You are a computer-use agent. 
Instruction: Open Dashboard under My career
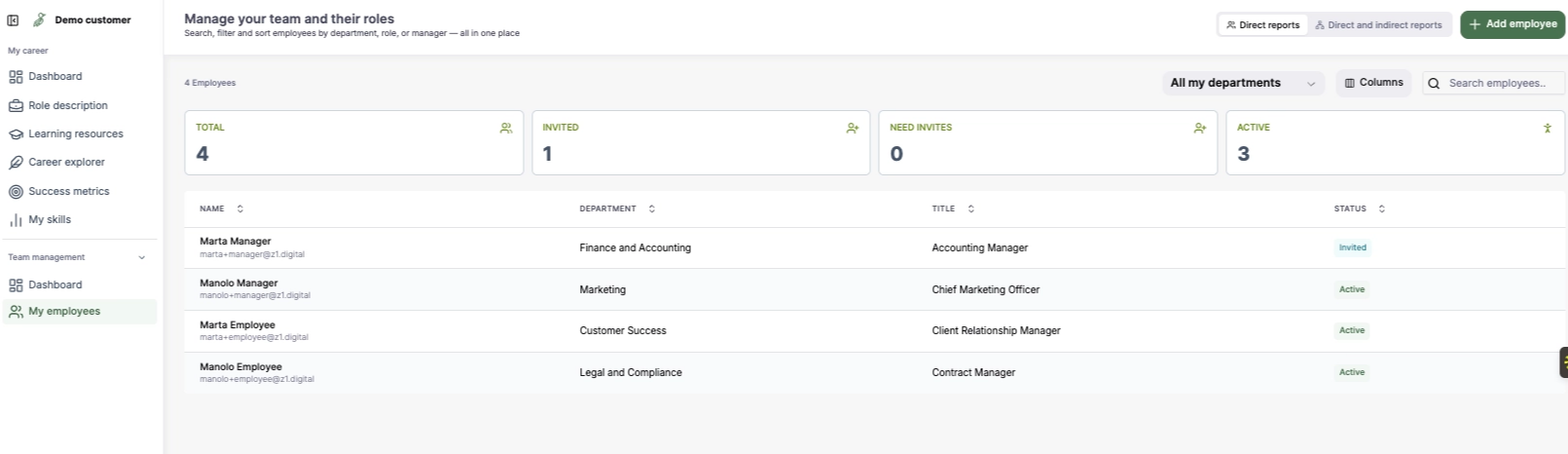pos(55,76)
